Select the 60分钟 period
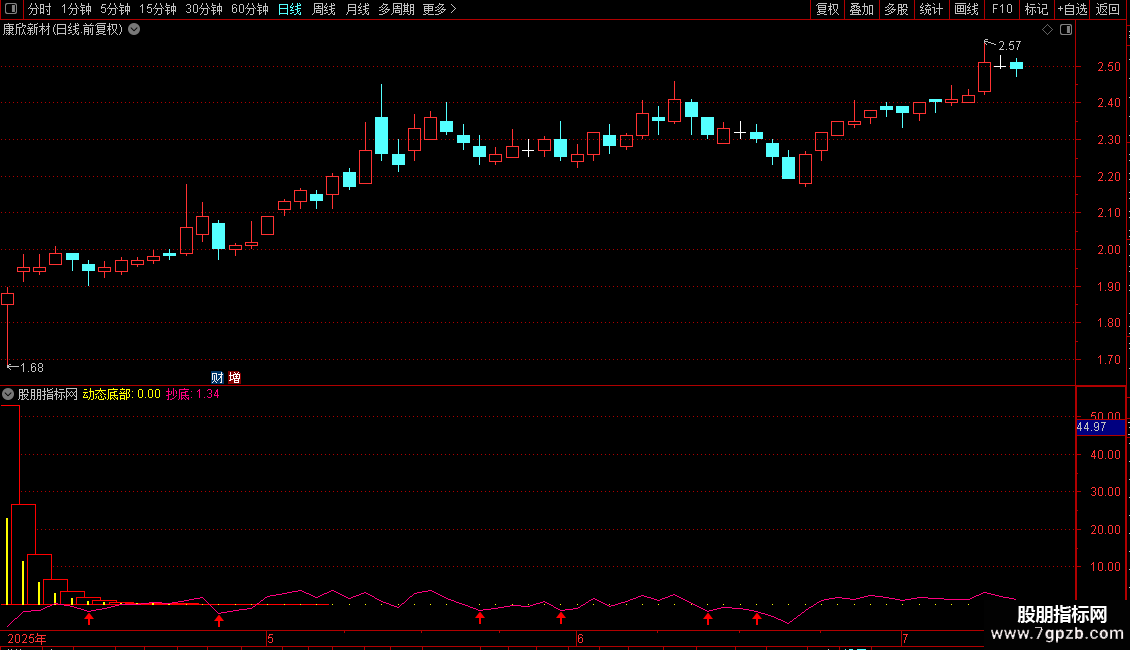The height and width of the screenshot is (650, 1130). point(249,9)
